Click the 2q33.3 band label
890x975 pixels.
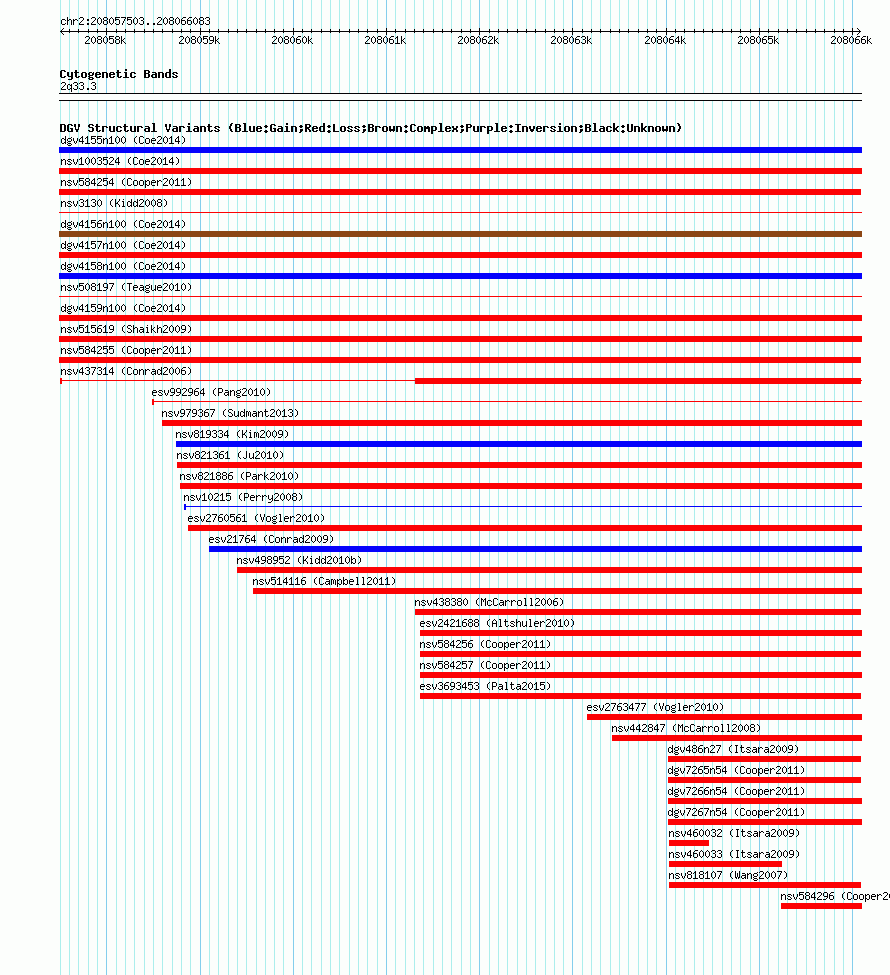(78, 86)
